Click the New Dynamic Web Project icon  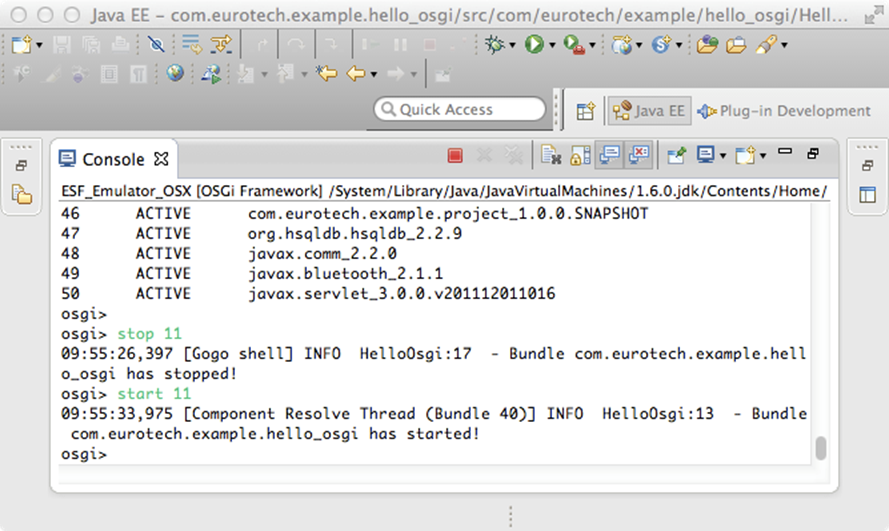(621, 44)
